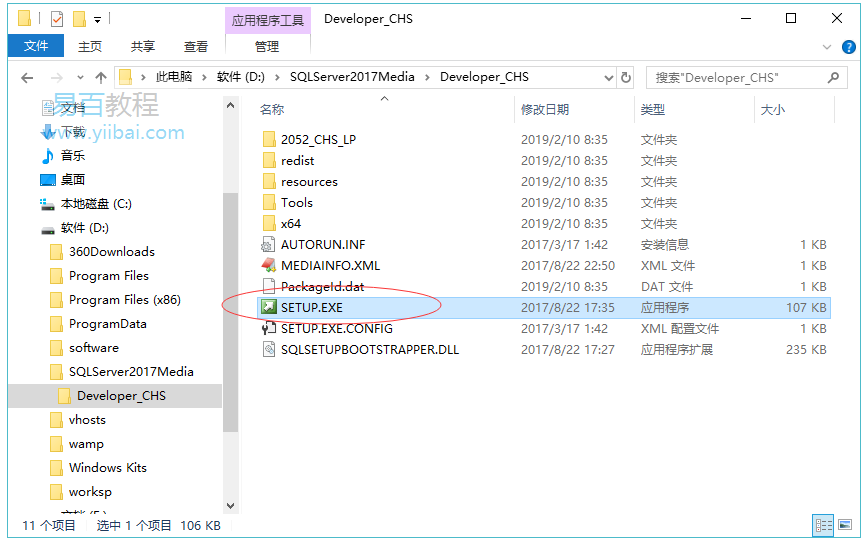
Task: Switch to the 主页 ribbon tab
Action: click(90, 47)
